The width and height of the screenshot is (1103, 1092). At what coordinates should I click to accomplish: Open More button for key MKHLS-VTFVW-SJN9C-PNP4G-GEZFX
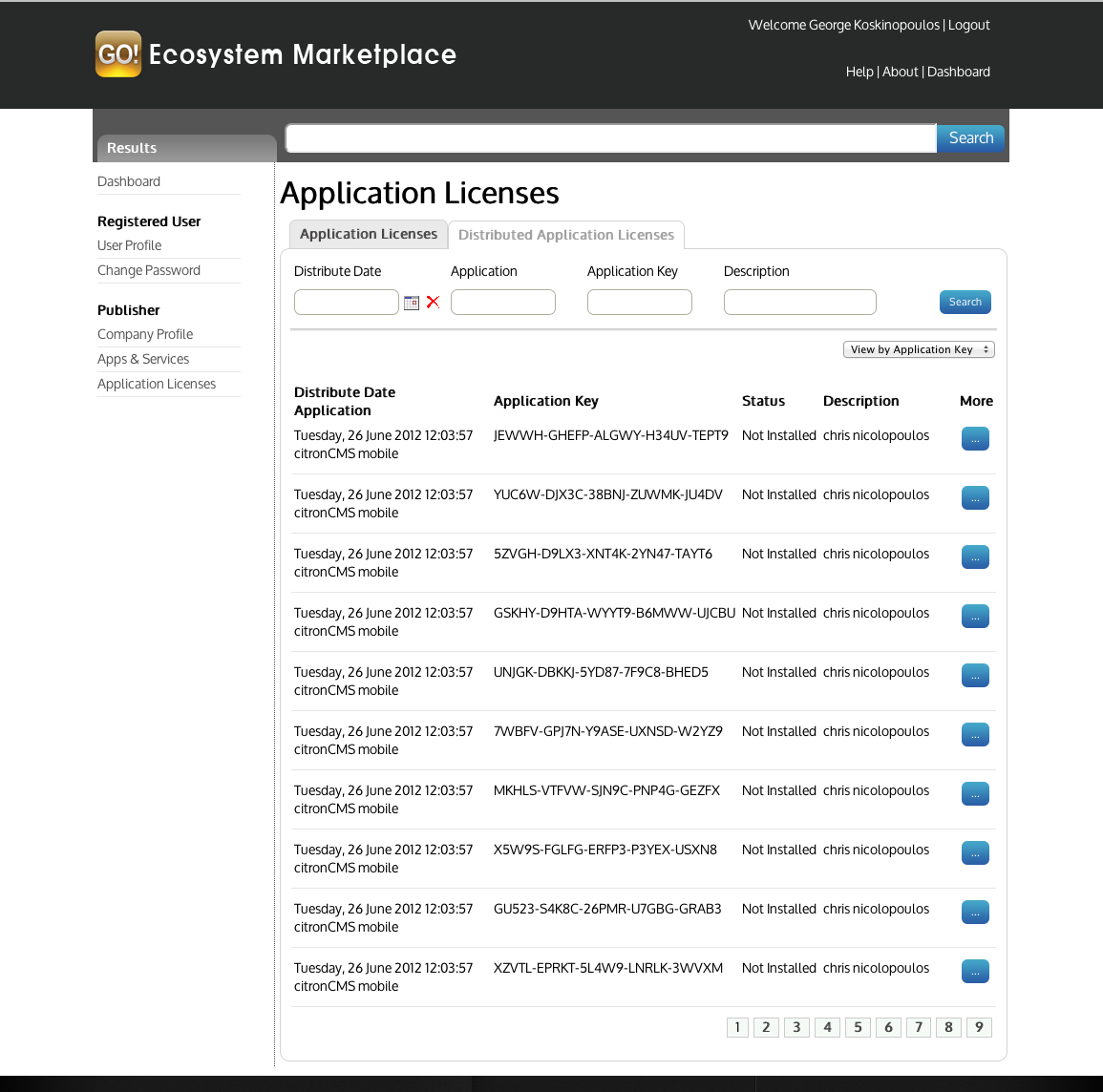coord(975,793)
